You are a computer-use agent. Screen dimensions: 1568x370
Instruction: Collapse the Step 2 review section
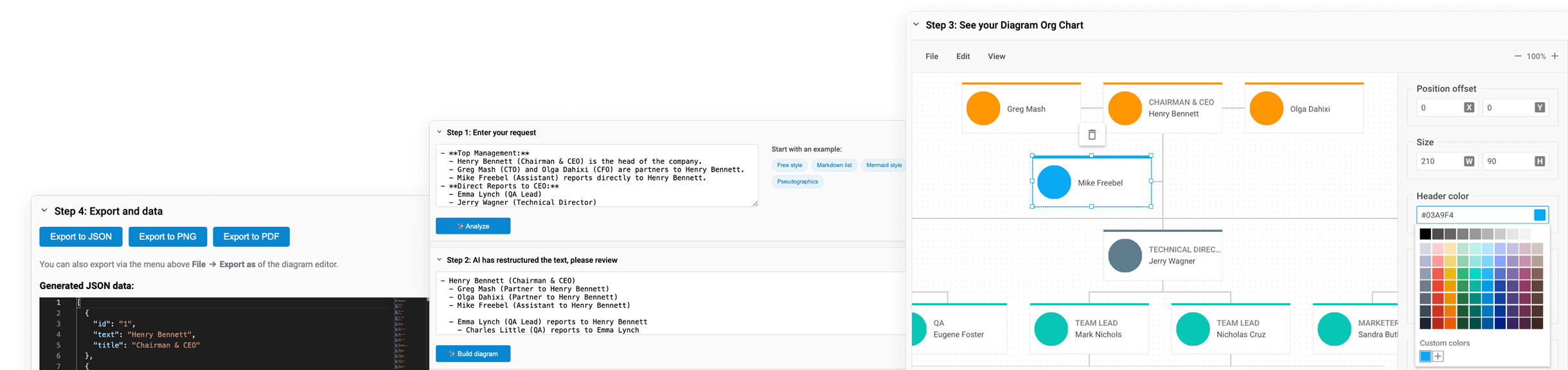pyautogui.click(x=440, y=260)
